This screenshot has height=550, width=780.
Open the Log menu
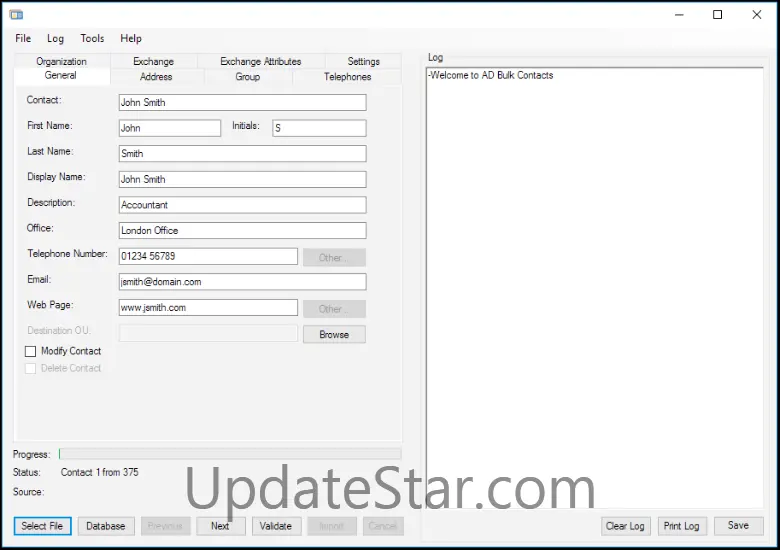click(55, 38)
